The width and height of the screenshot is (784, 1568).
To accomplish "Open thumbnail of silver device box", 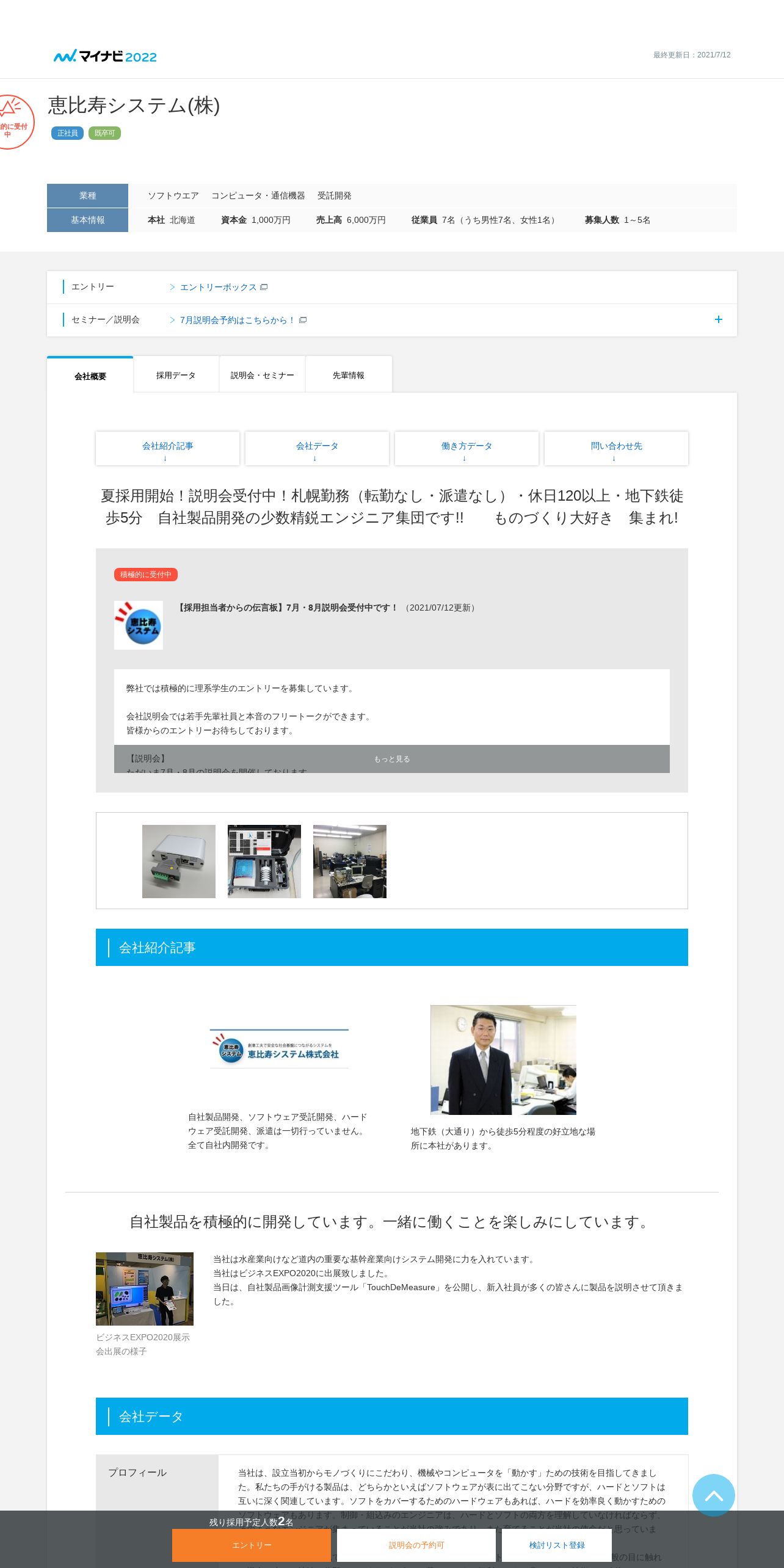I will click(x=179, y=862).
